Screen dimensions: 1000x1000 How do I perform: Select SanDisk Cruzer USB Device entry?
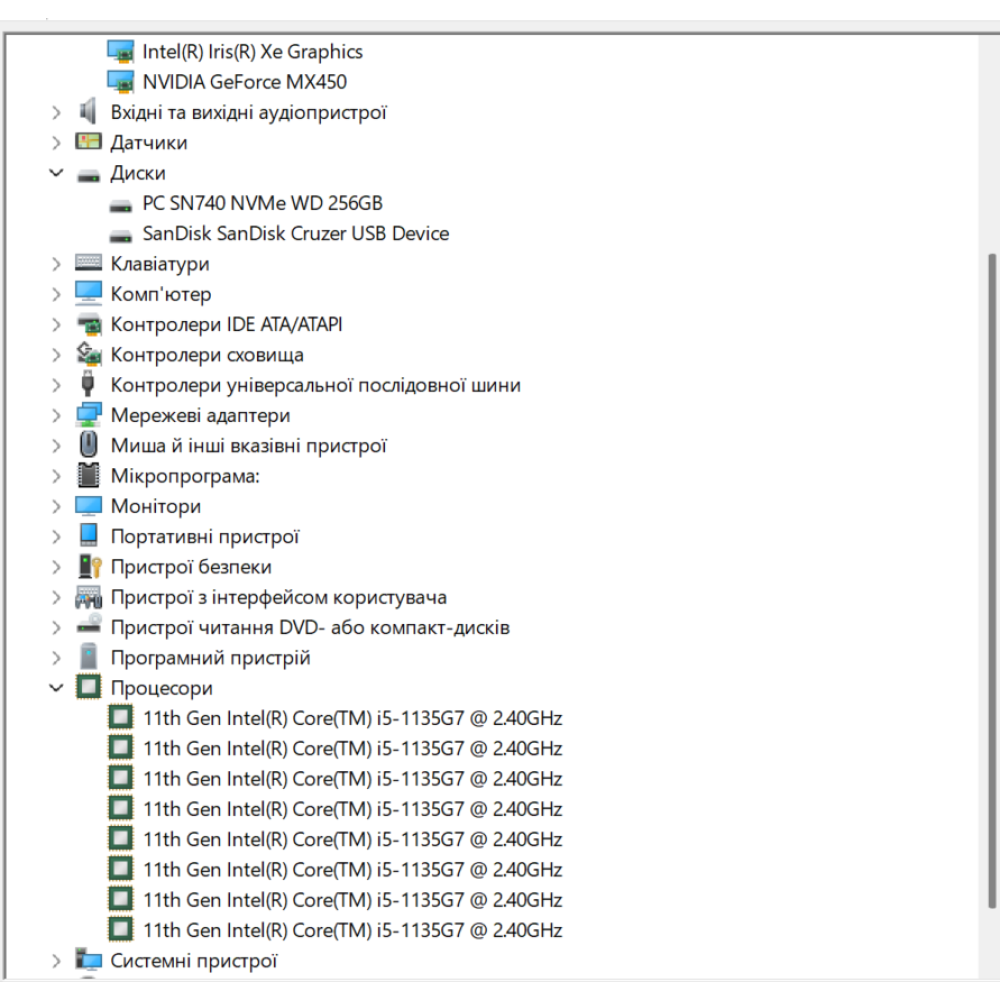click(295, 233)
